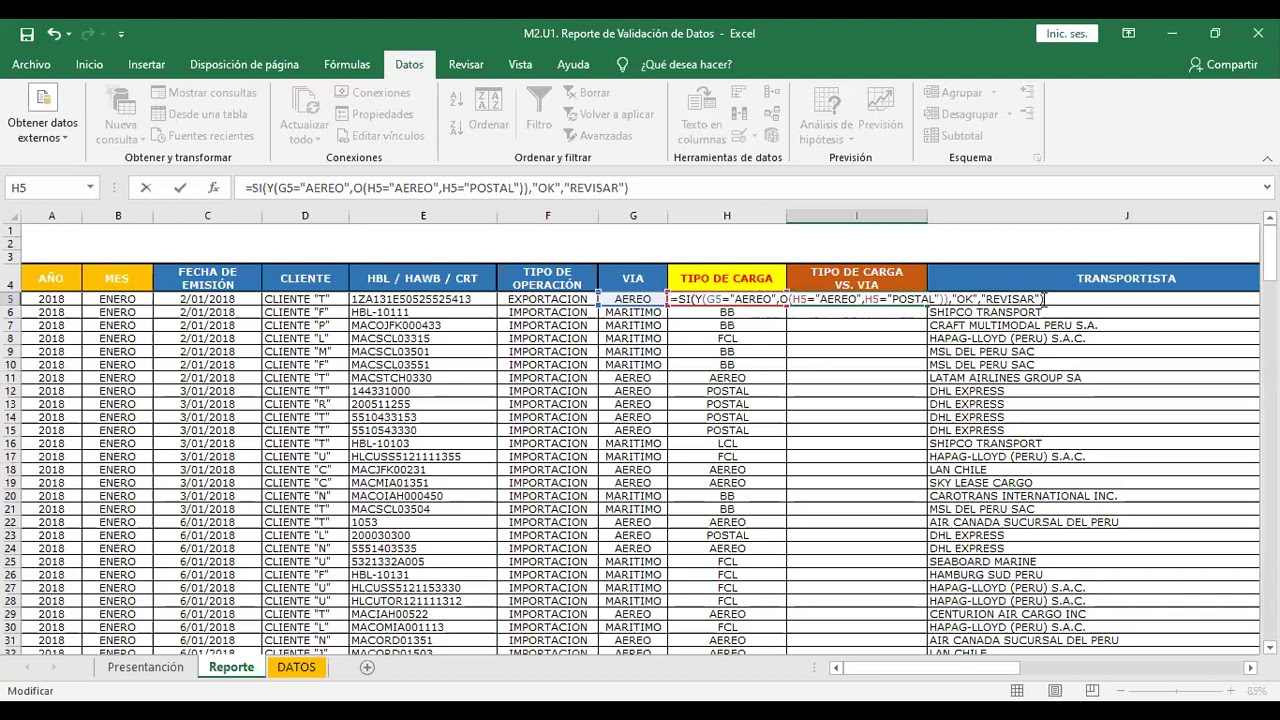Click Propiedades in Conexiones group
Image resolution: width=1280 pixels, height=720 pixels.
pos(374,114)
